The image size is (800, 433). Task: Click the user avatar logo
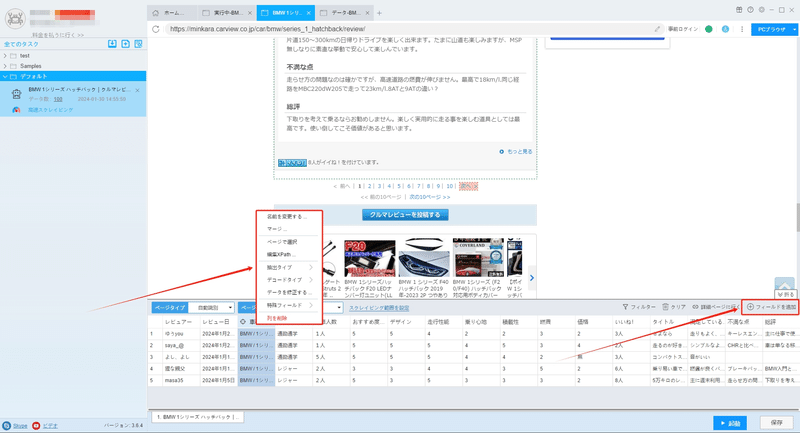(15, 19)
